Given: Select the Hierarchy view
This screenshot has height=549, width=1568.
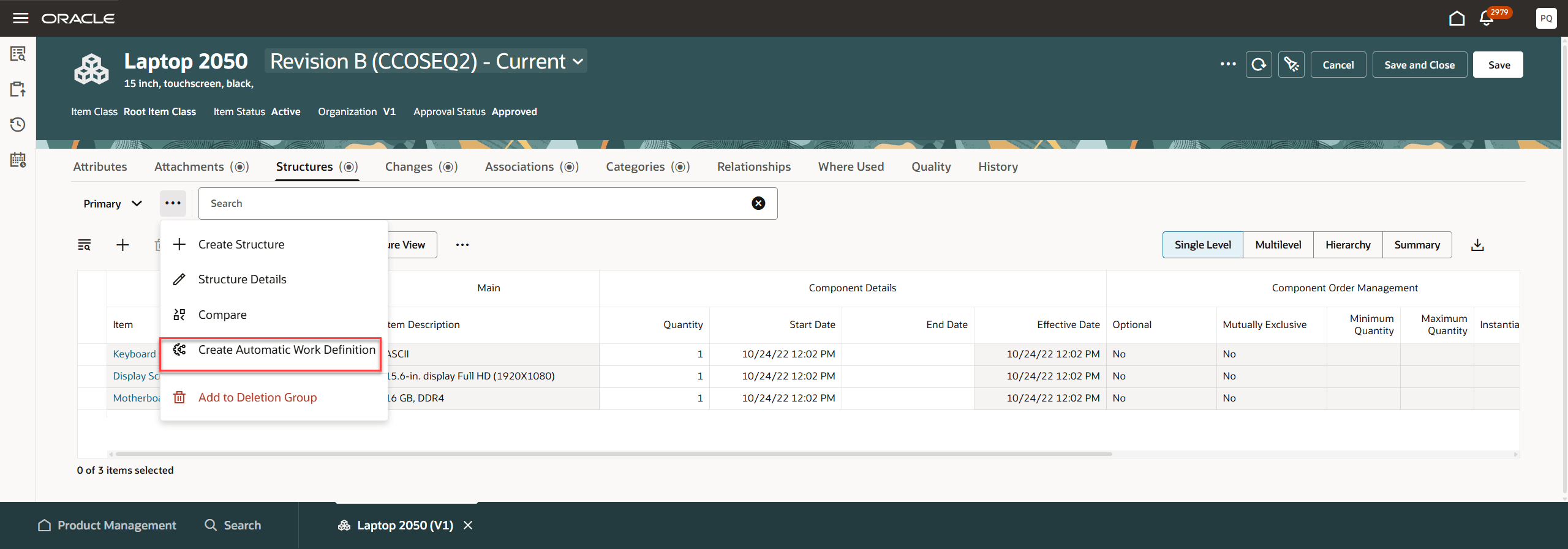Looking at the screenshot, I should click(x=1348, y=245).
